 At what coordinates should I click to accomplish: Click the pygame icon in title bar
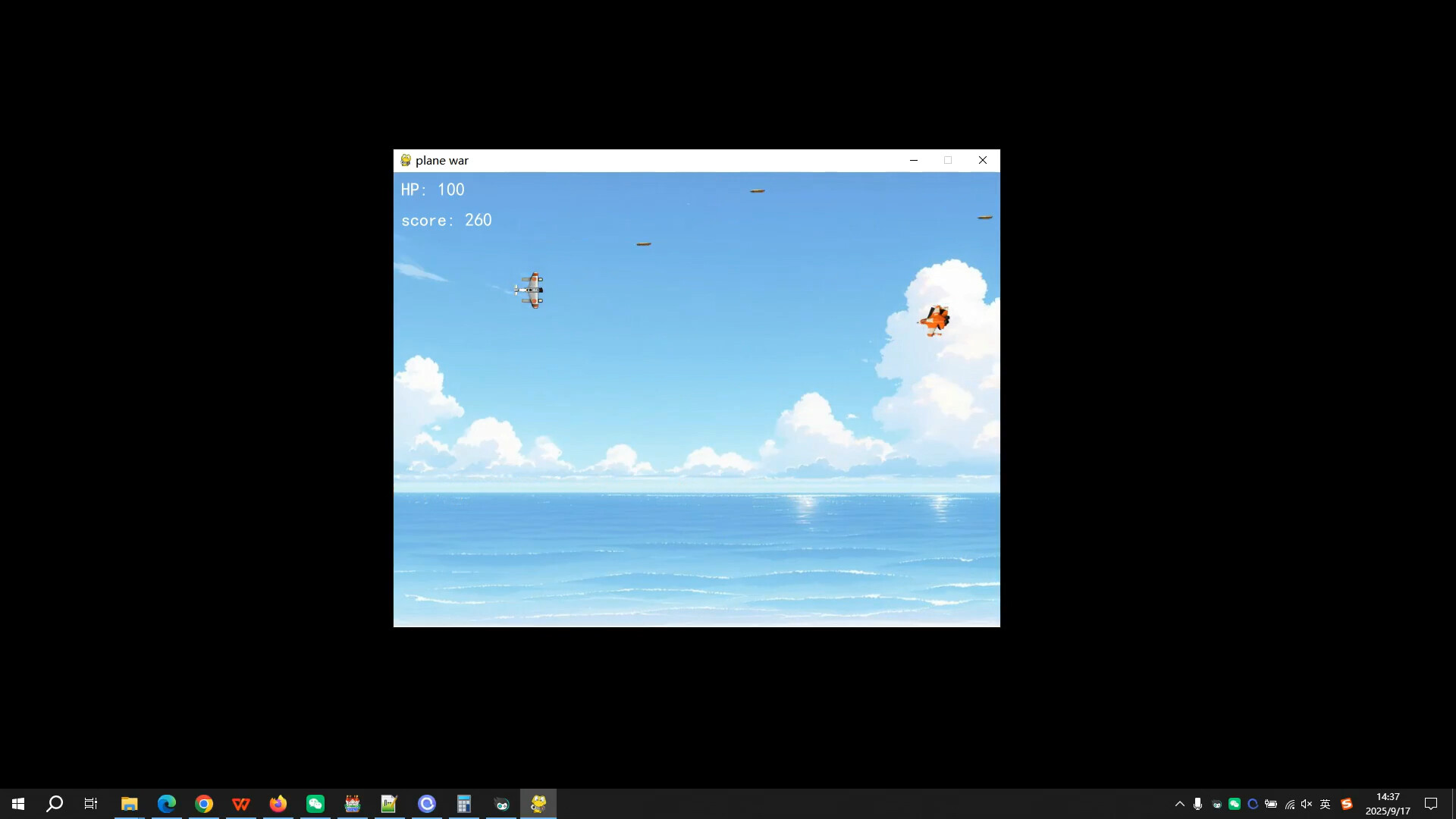pos(406,160)
